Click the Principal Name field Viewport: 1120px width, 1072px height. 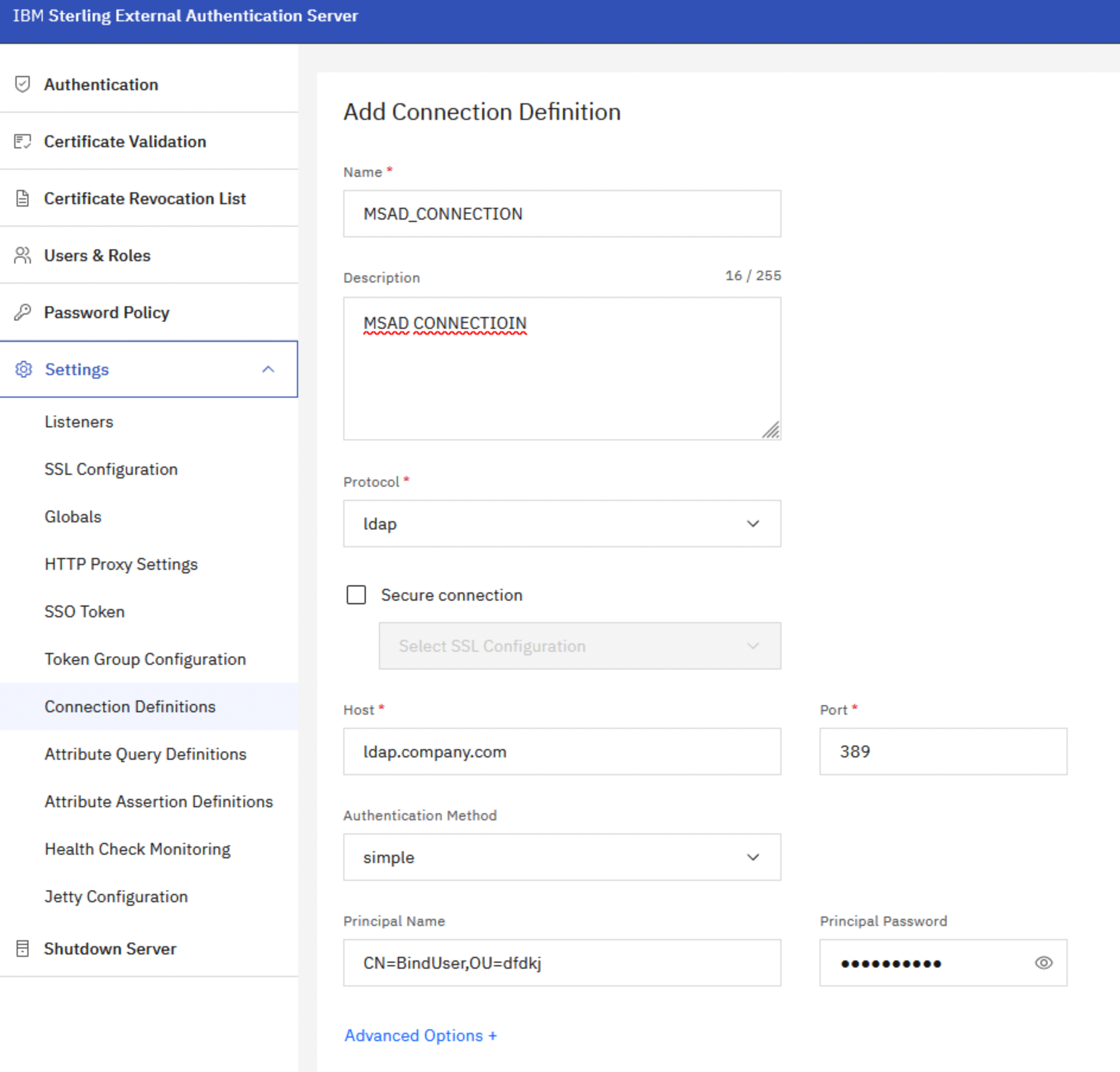coord(562,963)
